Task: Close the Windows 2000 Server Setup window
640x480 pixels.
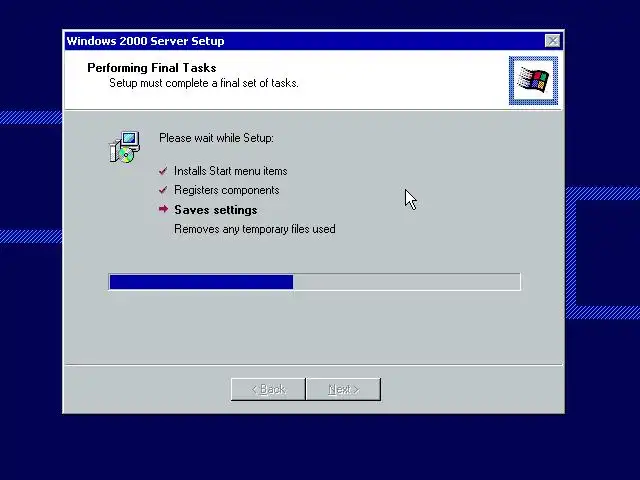Action: coord(552,41)
